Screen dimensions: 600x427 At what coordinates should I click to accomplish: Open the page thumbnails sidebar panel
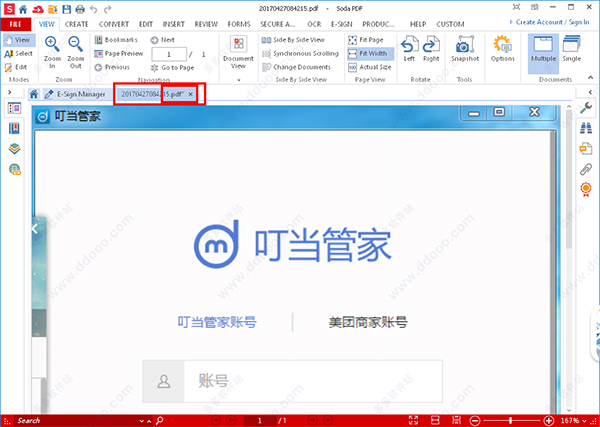pyautogui.click(x=15, y=109)
